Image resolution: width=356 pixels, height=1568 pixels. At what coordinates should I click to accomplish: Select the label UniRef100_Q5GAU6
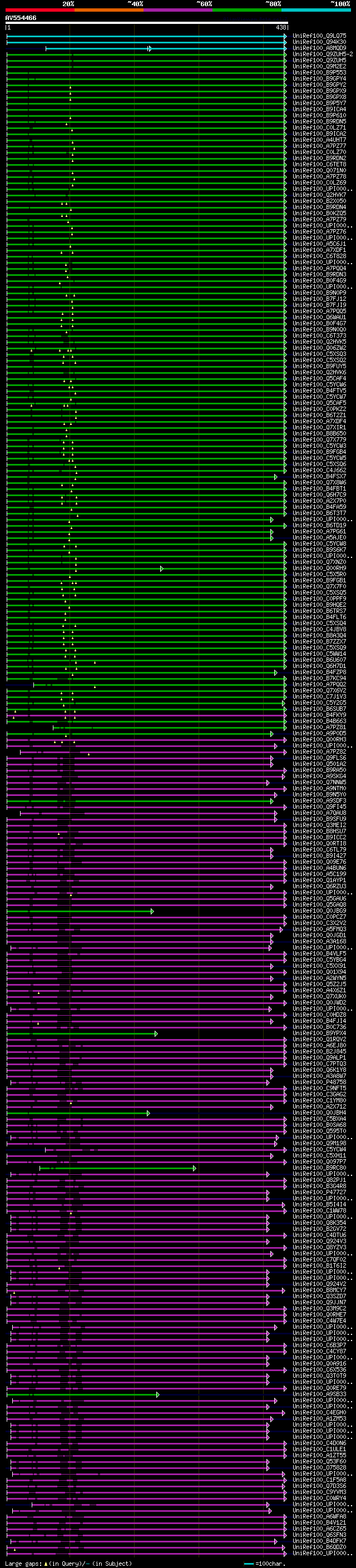[319, 898]
